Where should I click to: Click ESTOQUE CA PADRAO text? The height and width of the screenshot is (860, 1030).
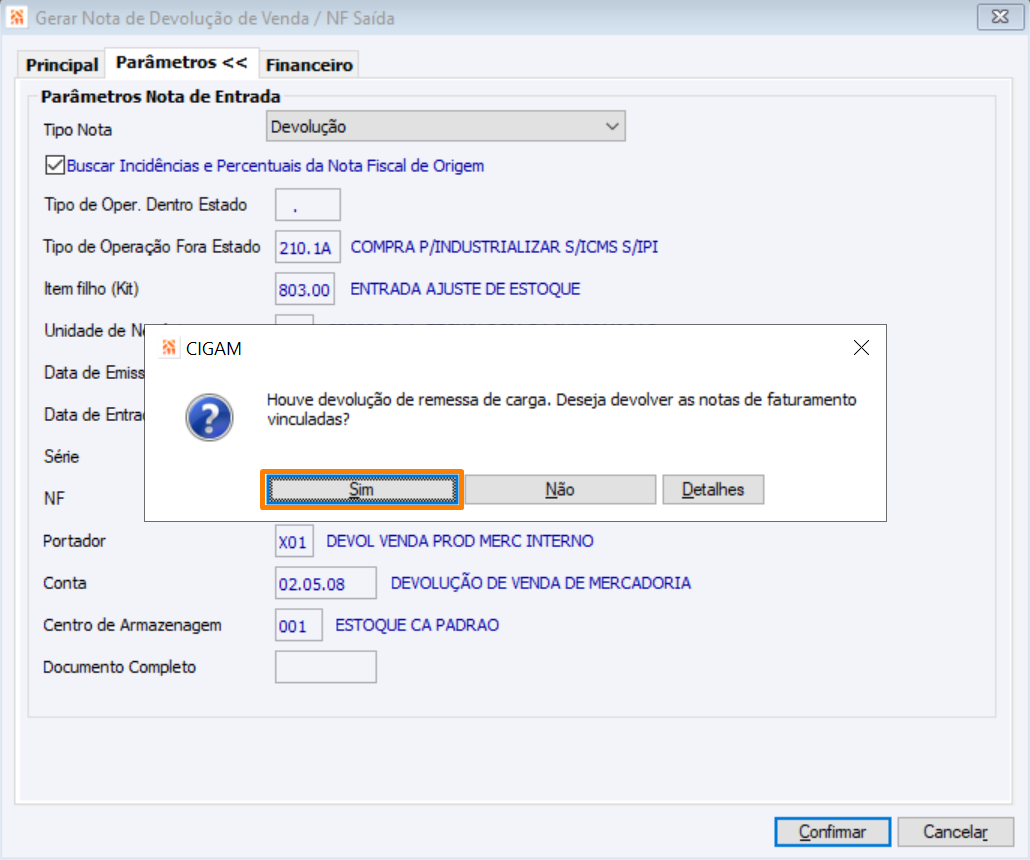pyautogui.click(x=417, y=625)
